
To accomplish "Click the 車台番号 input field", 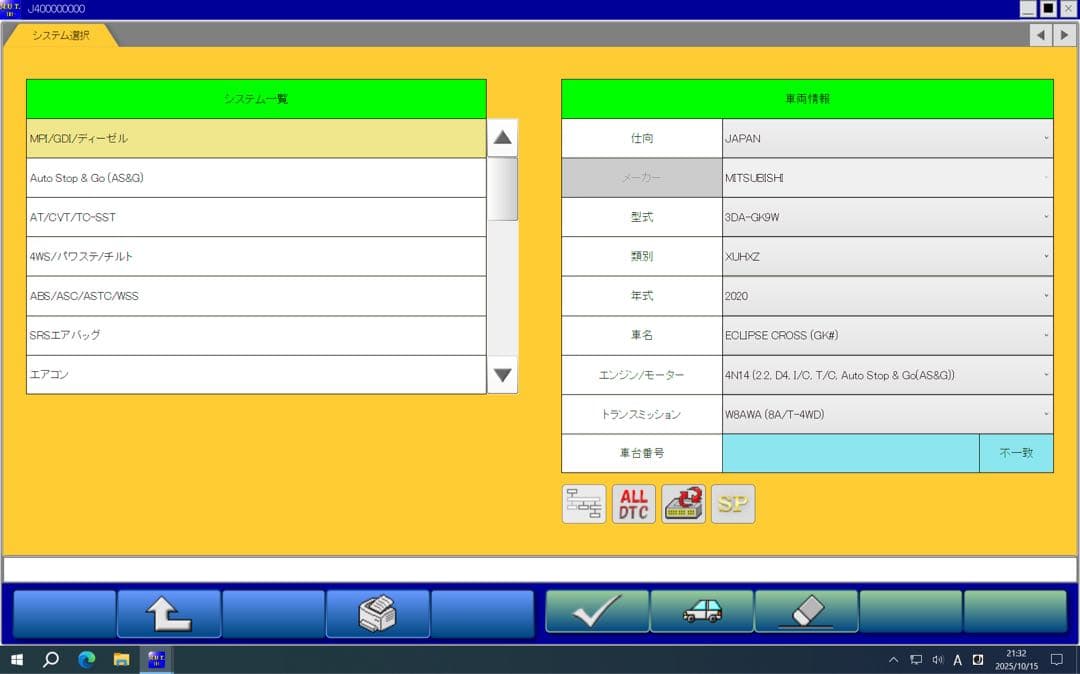I will [x=850, y=453].
